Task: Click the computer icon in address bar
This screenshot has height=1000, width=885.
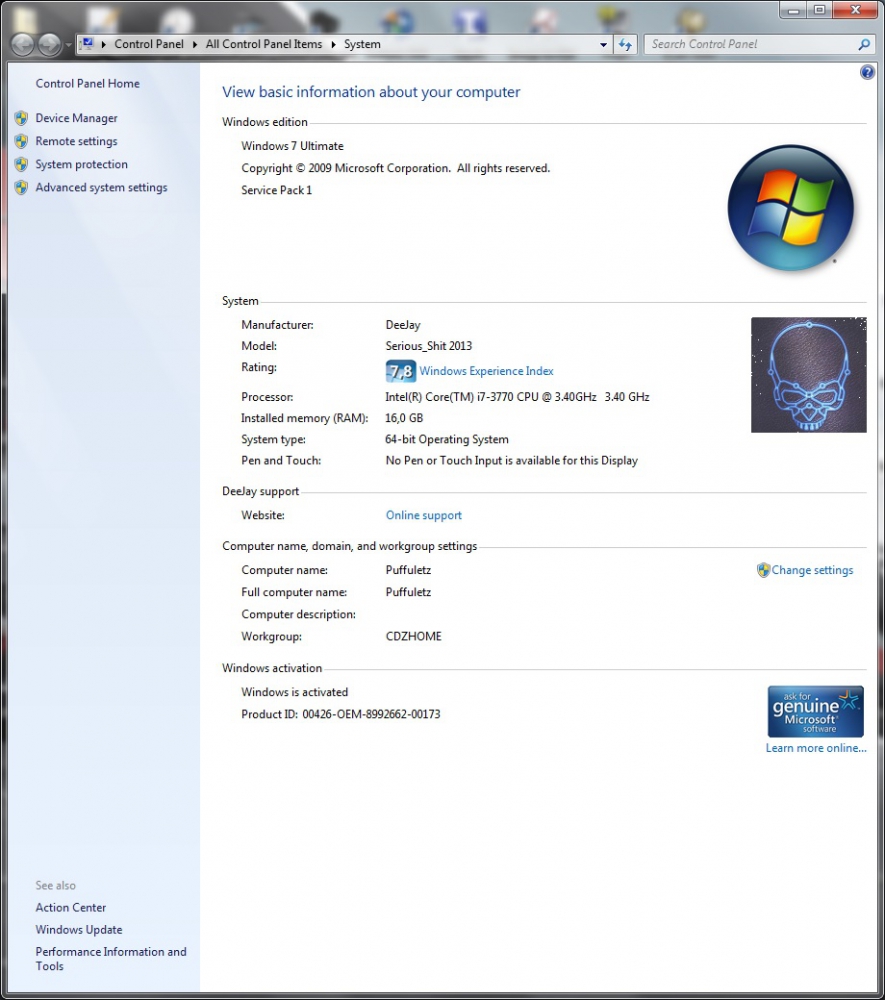Action: pos(87,44)
